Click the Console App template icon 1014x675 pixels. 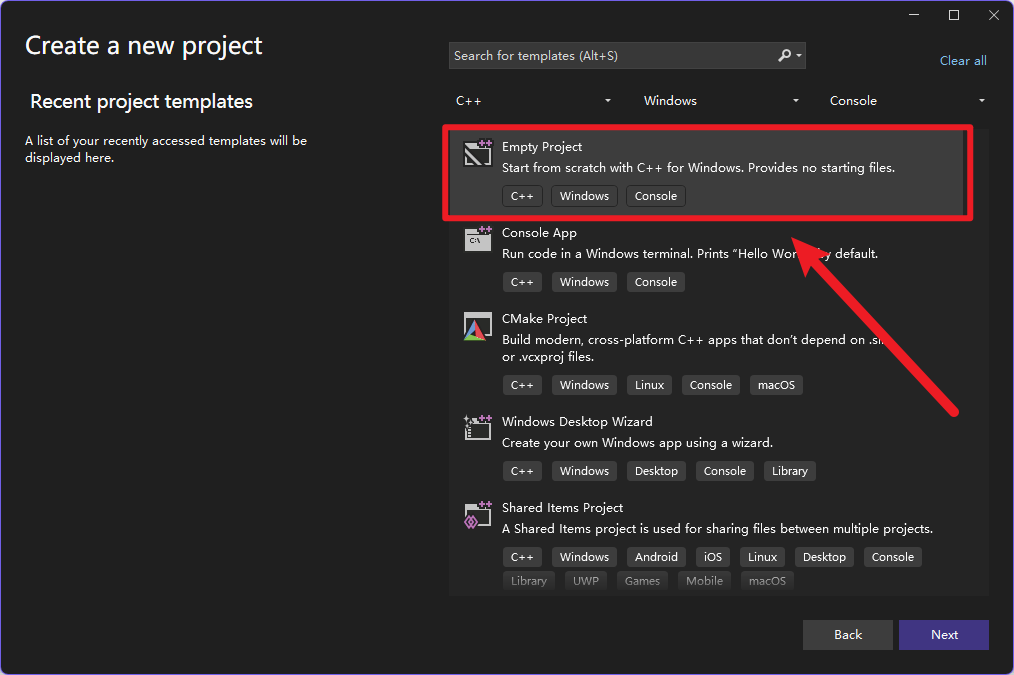click(478, 239)
